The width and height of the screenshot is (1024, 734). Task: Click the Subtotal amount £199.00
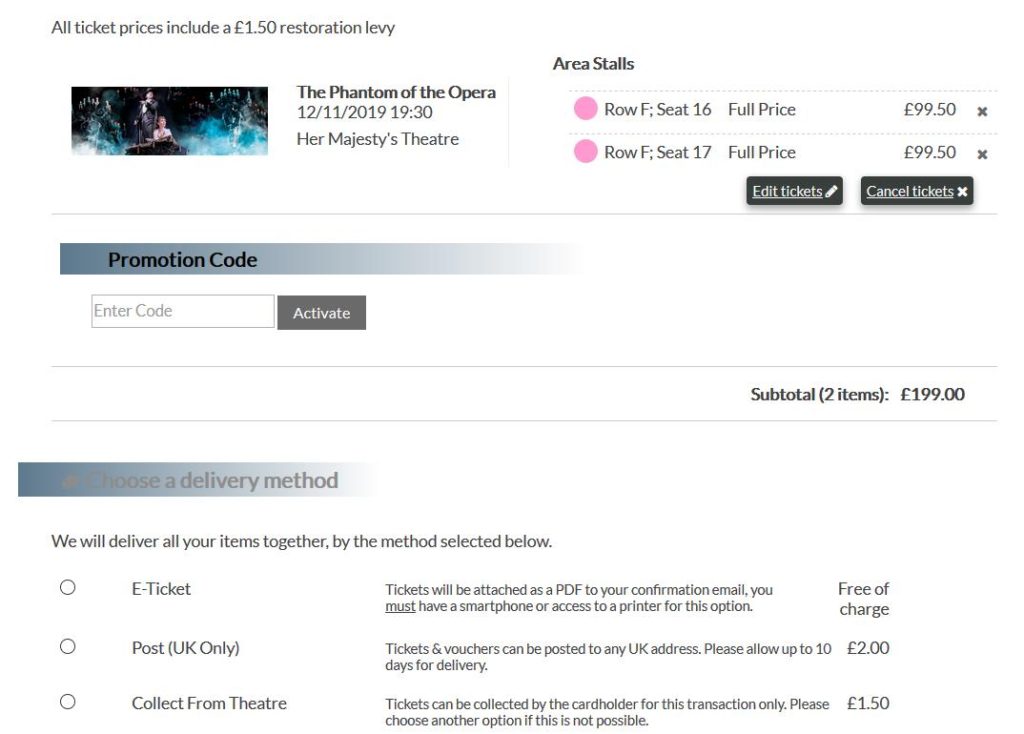(932, 394)
